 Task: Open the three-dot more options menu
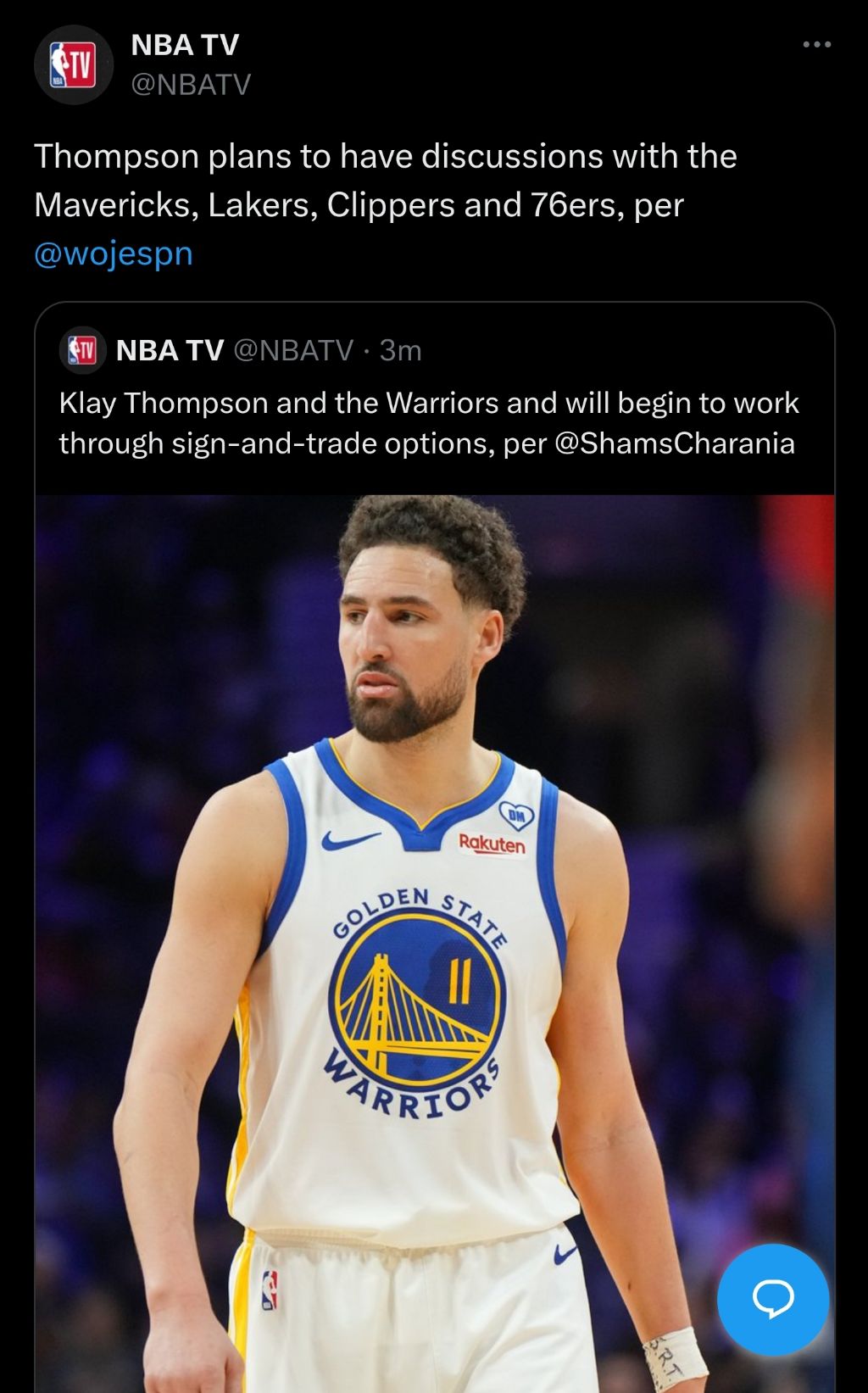click(816, 44)
